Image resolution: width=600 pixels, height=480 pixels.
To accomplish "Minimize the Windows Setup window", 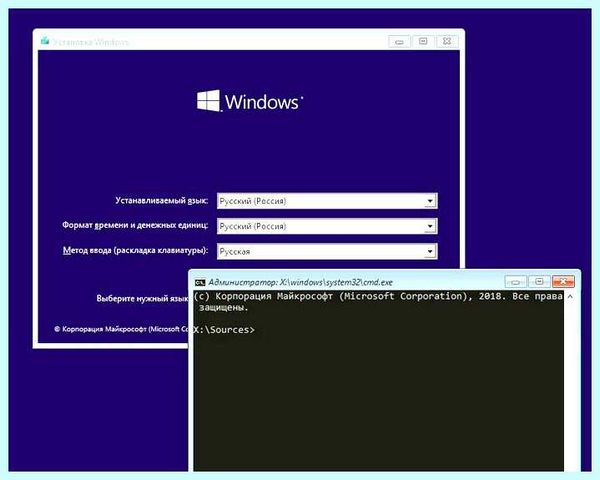I will tap(399, 41).
